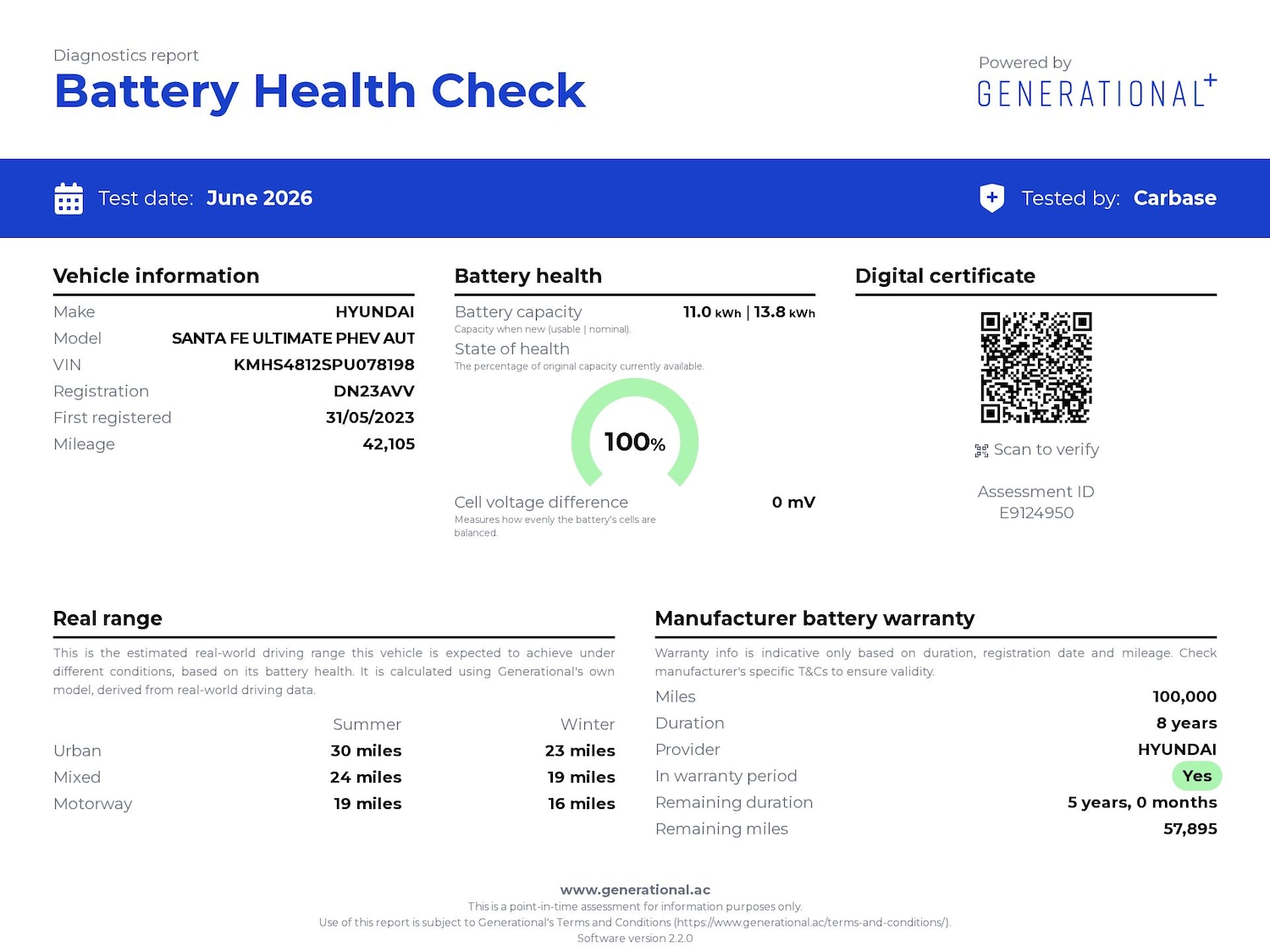
Task: Select the Urban winter range 23 miles
Action: [x=580, y=751]
